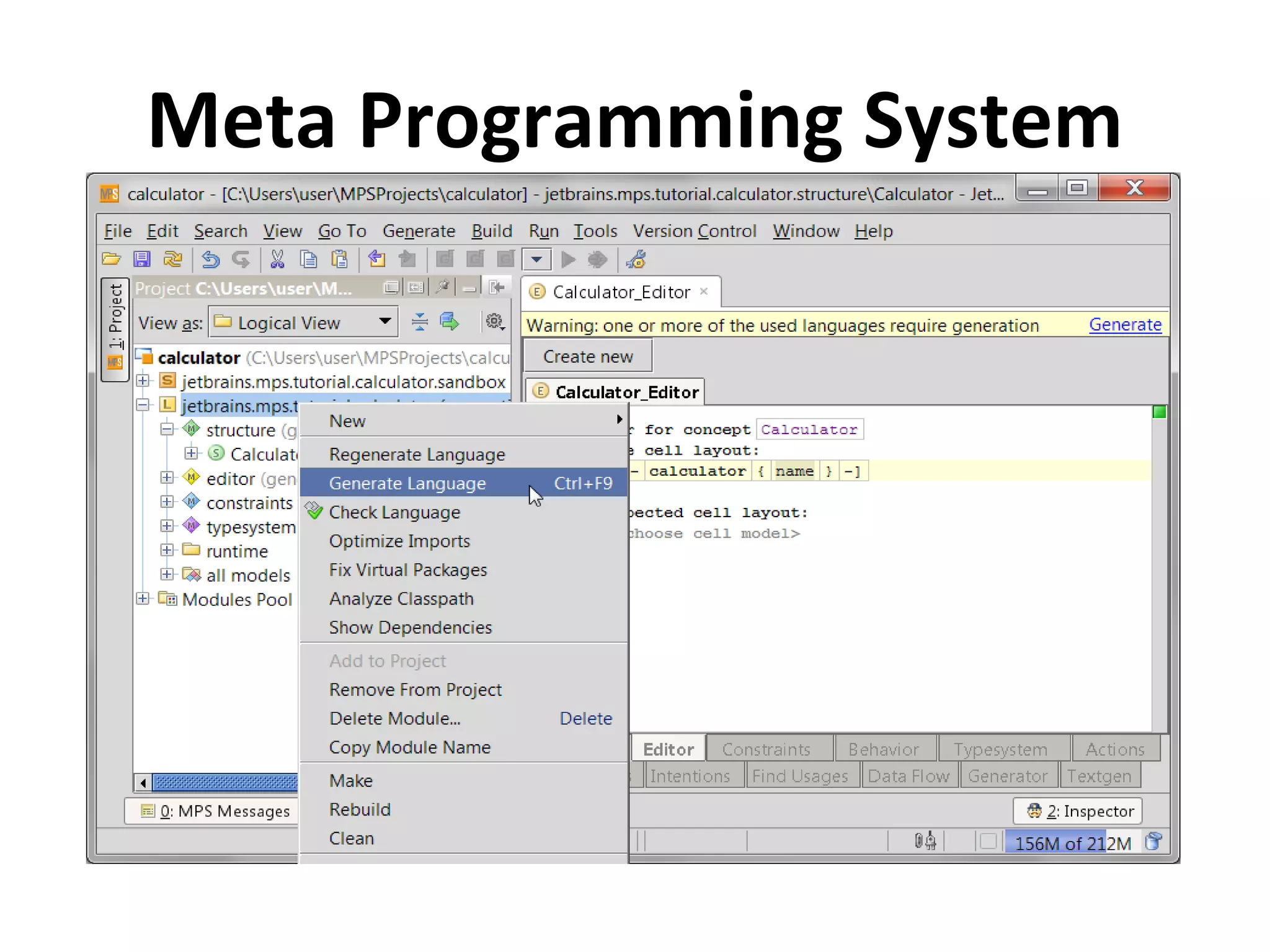Expand the jetbrains.mps.tutorial.calculator.sandbox node
This screenshot has width=1270, height=952.
[143, 380]
